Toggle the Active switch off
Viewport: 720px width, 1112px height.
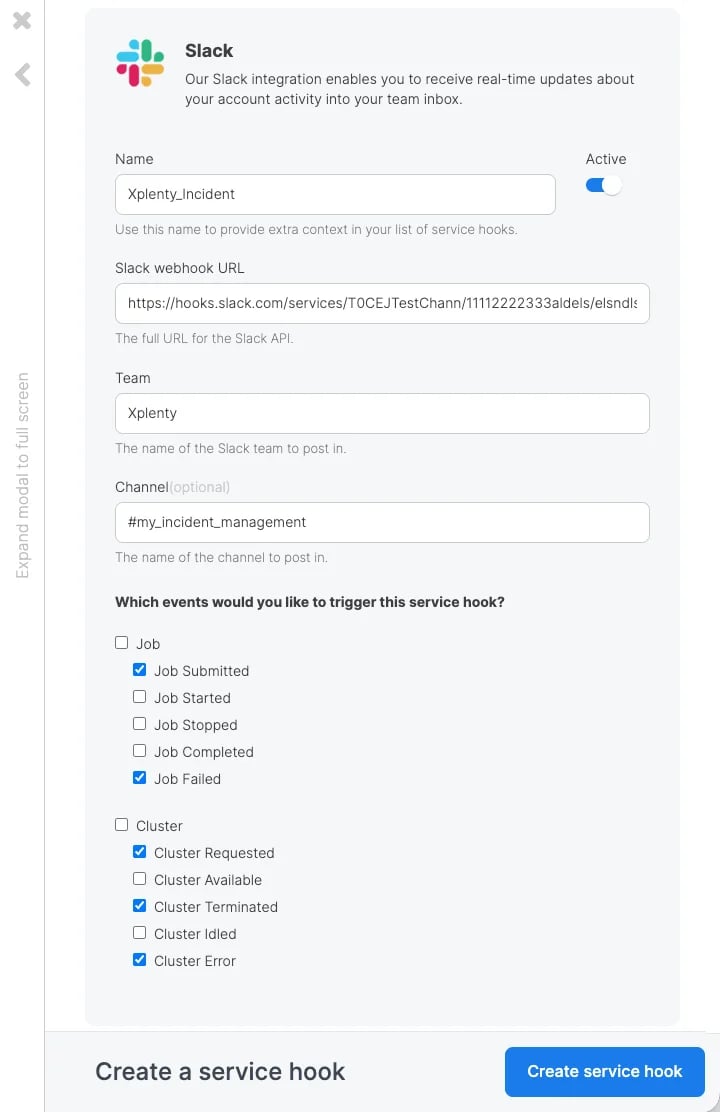604,185
